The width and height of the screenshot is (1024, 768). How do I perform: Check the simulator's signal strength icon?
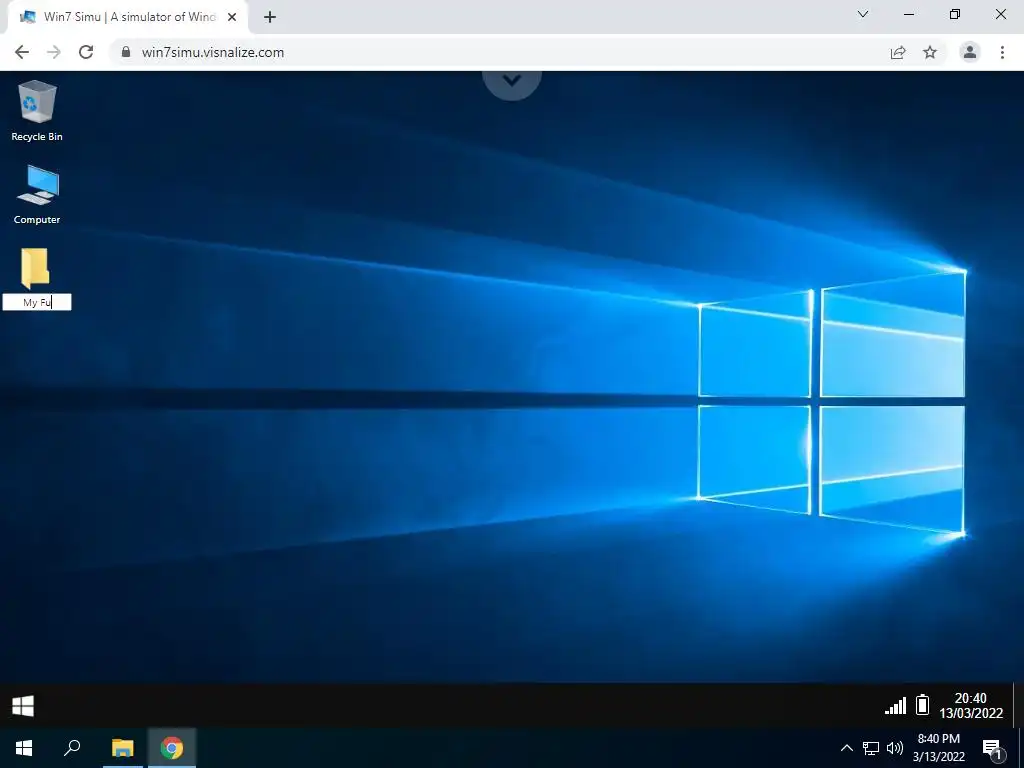point(895,705)
